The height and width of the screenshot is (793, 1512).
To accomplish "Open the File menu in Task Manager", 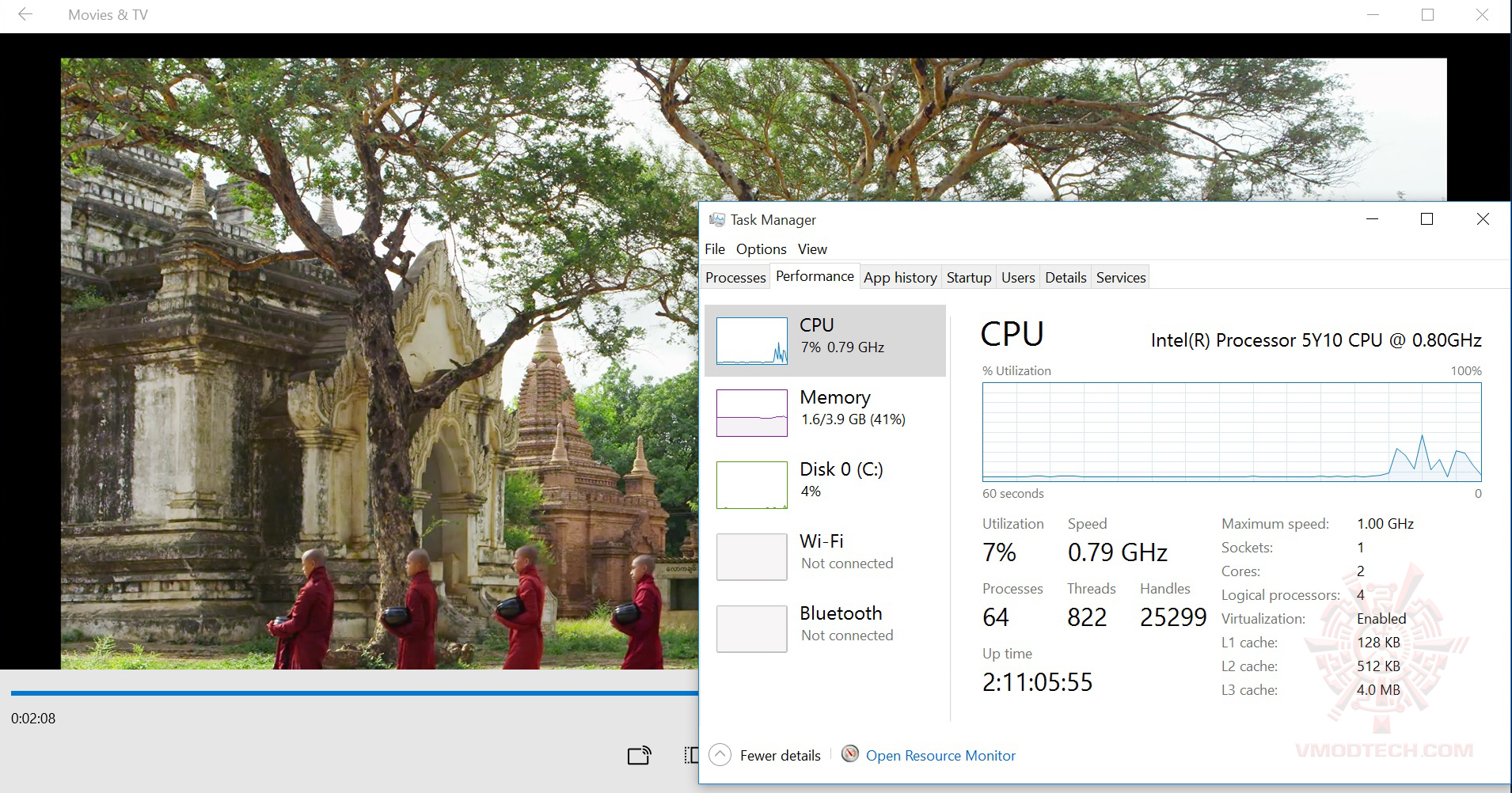I will tap(715, 249).
